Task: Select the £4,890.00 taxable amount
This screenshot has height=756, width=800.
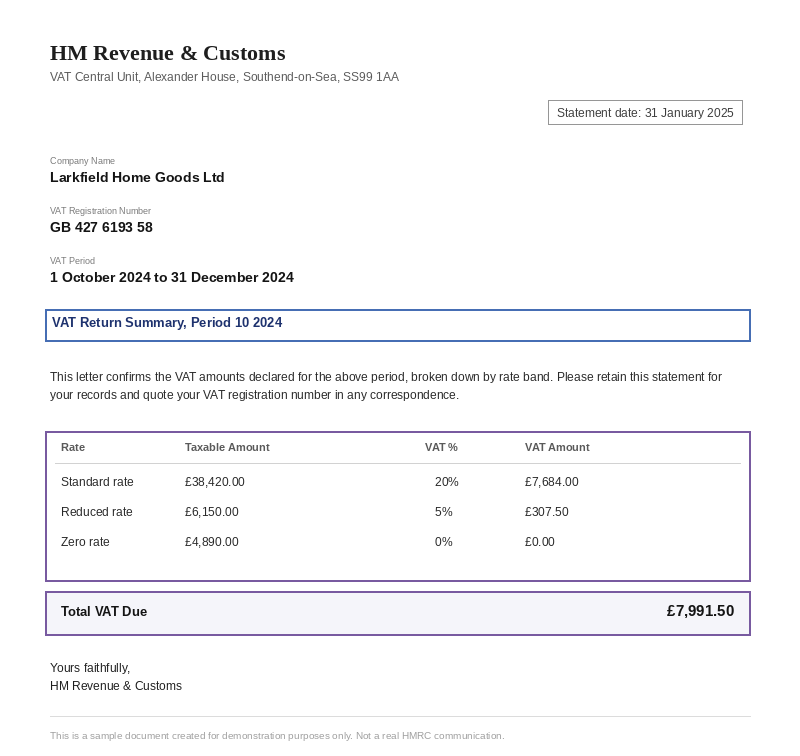Action: pos(211,542)
